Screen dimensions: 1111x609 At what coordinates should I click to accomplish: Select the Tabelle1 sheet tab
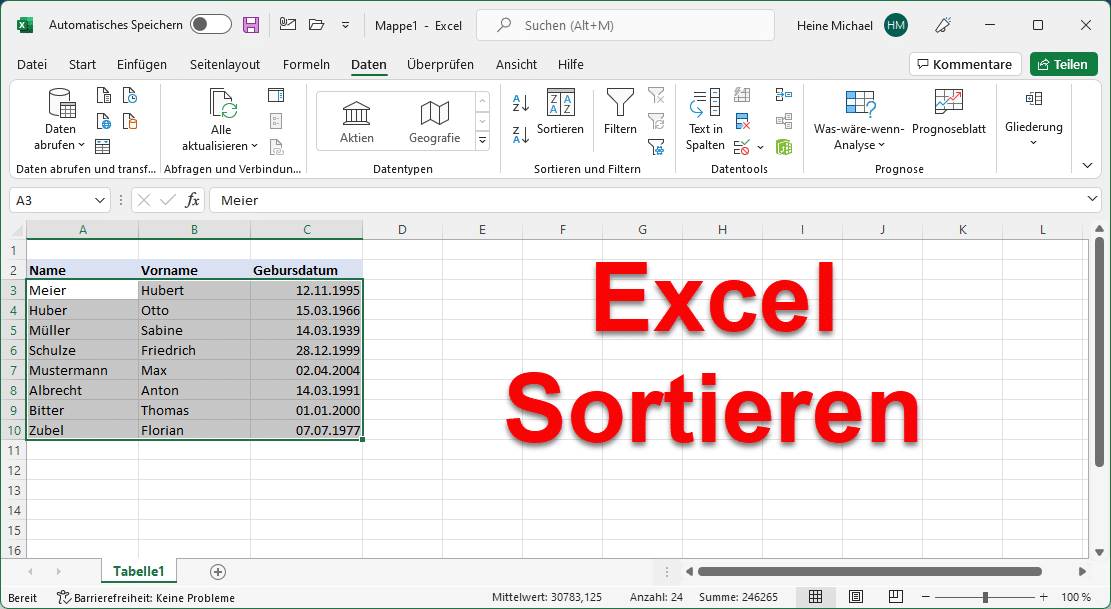pos(138,571)
